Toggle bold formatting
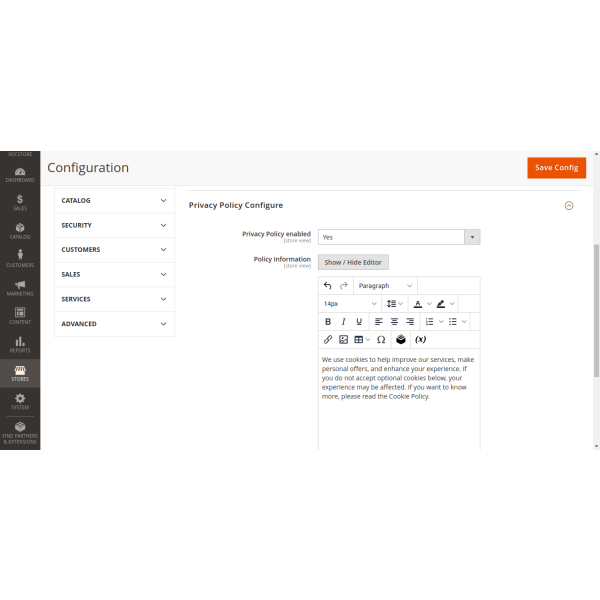The height and width of the screenshot is (600, 600). (x=328, y=321)
